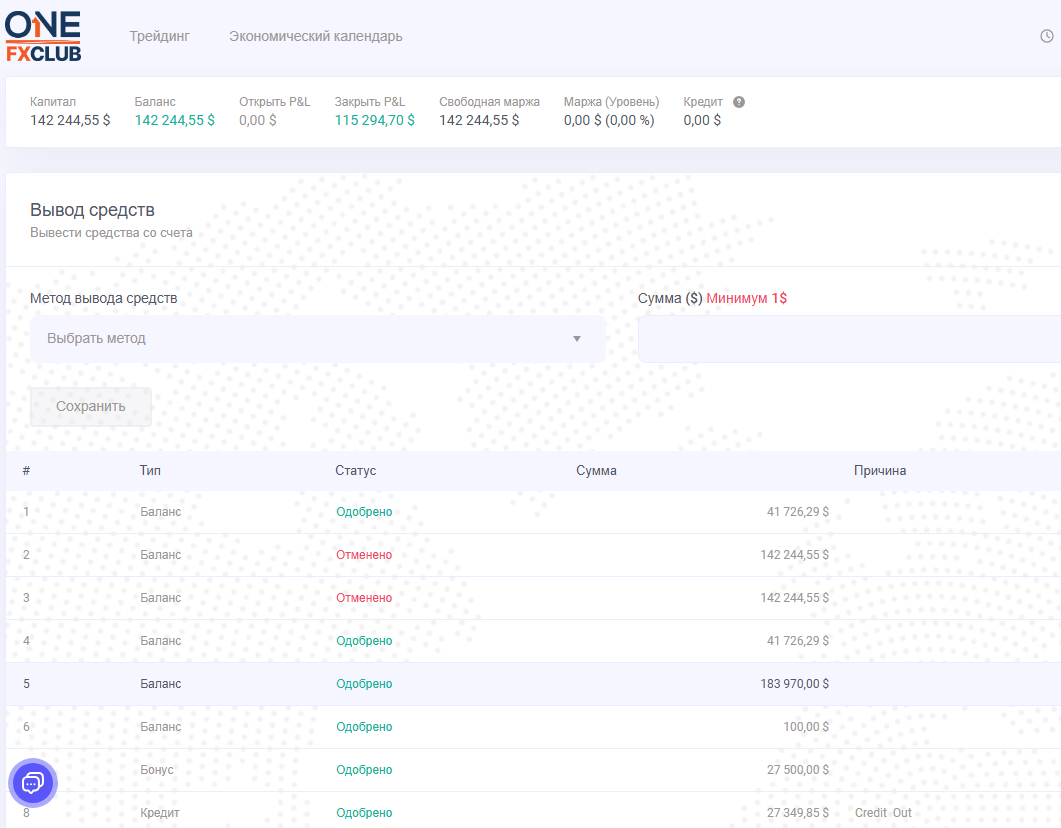1061x828 pixels.
Task: Click the ONE FXCLUB logo
Action: pos(43,36)
